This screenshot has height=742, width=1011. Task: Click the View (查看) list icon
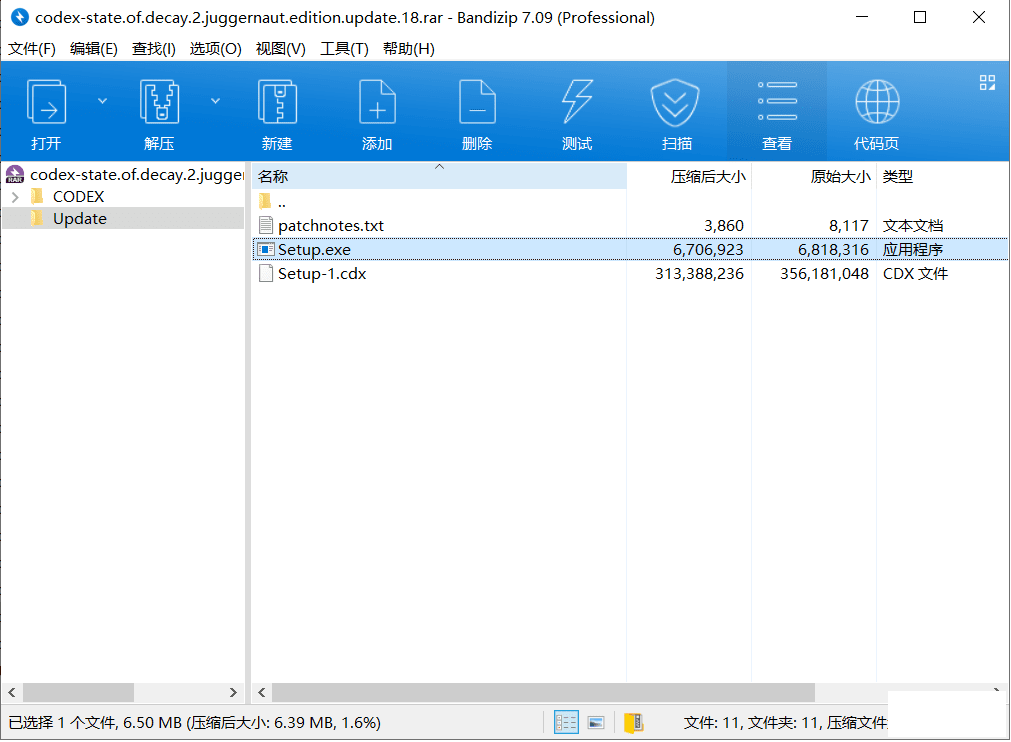[x=778, y=101]
